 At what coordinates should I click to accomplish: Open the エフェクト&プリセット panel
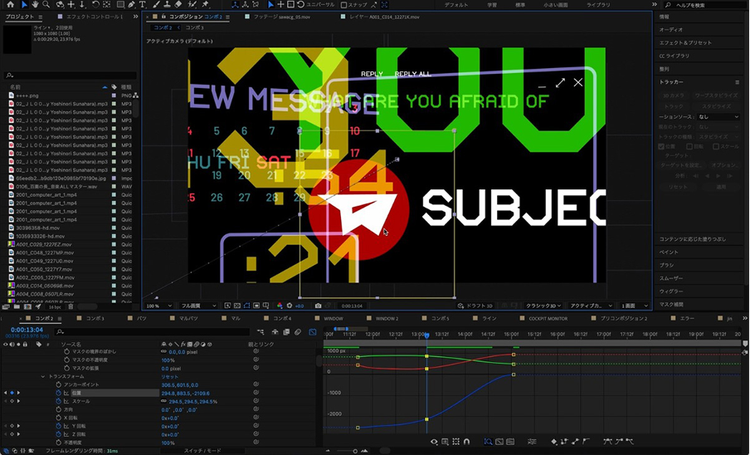pos(685,43)
